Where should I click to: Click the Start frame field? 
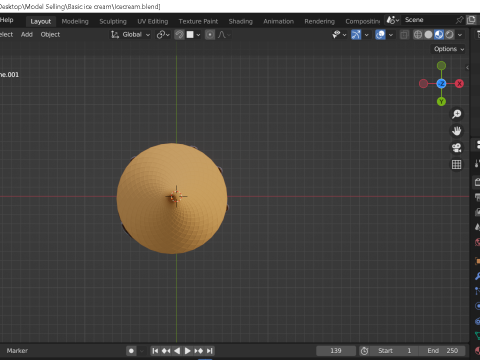pyautogui.click(x=395, y=351)
